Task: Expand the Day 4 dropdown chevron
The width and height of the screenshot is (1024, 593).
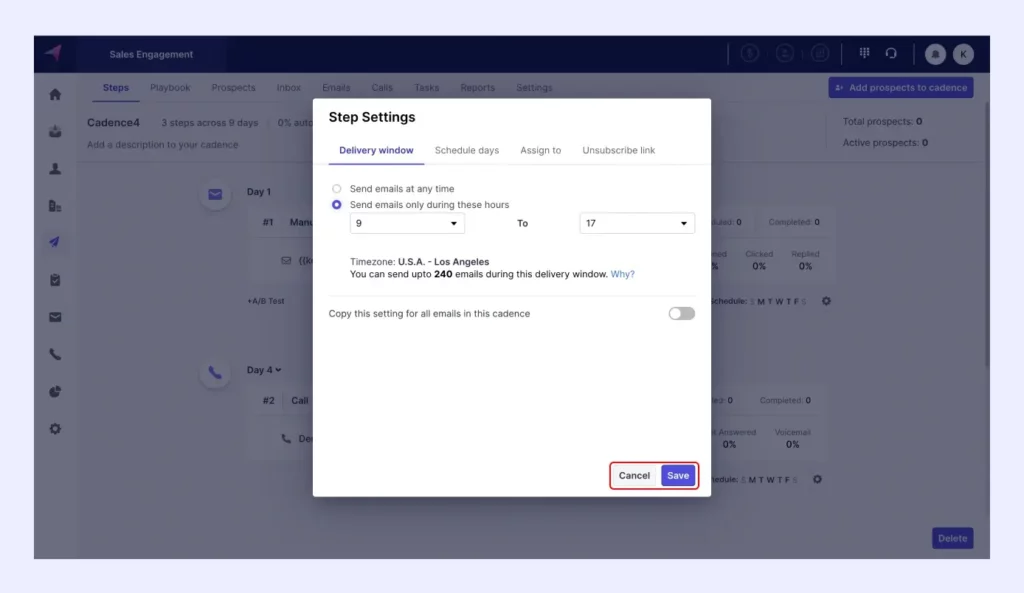Action: 278,370
